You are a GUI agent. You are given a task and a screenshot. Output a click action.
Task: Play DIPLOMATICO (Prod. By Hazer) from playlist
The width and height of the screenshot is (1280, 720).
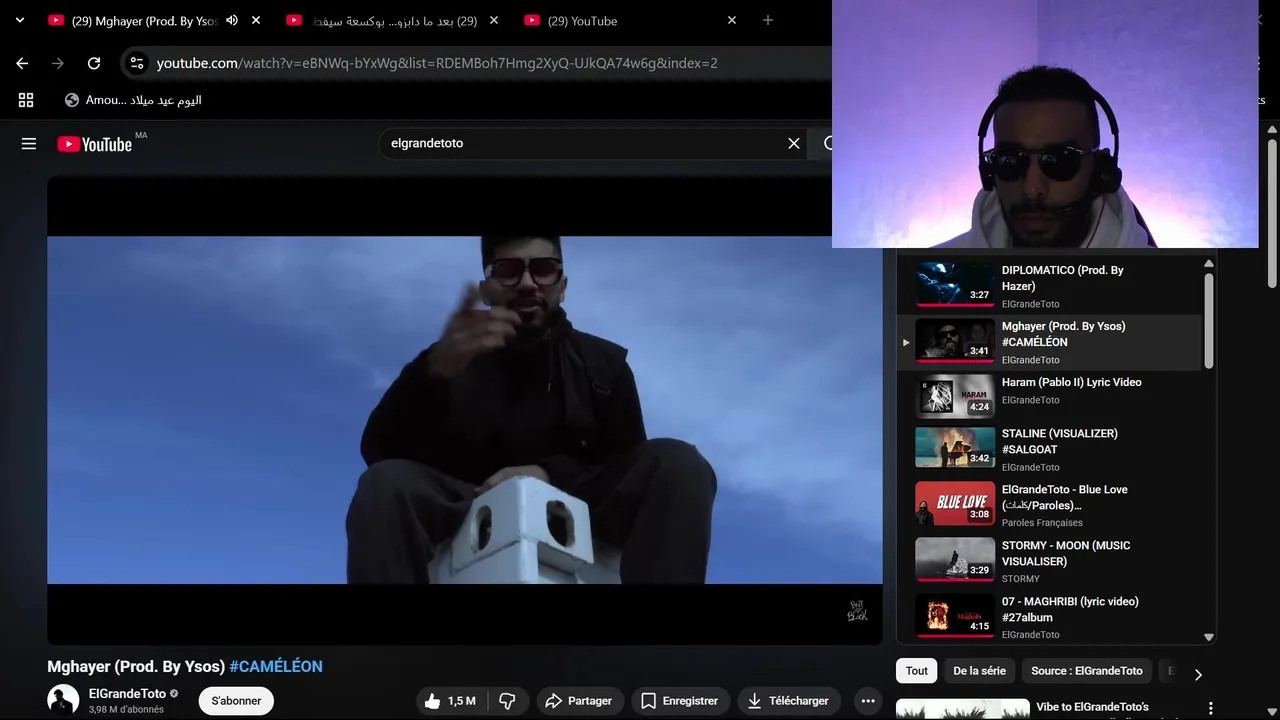pyautogui.click(x=1049, y=285)
